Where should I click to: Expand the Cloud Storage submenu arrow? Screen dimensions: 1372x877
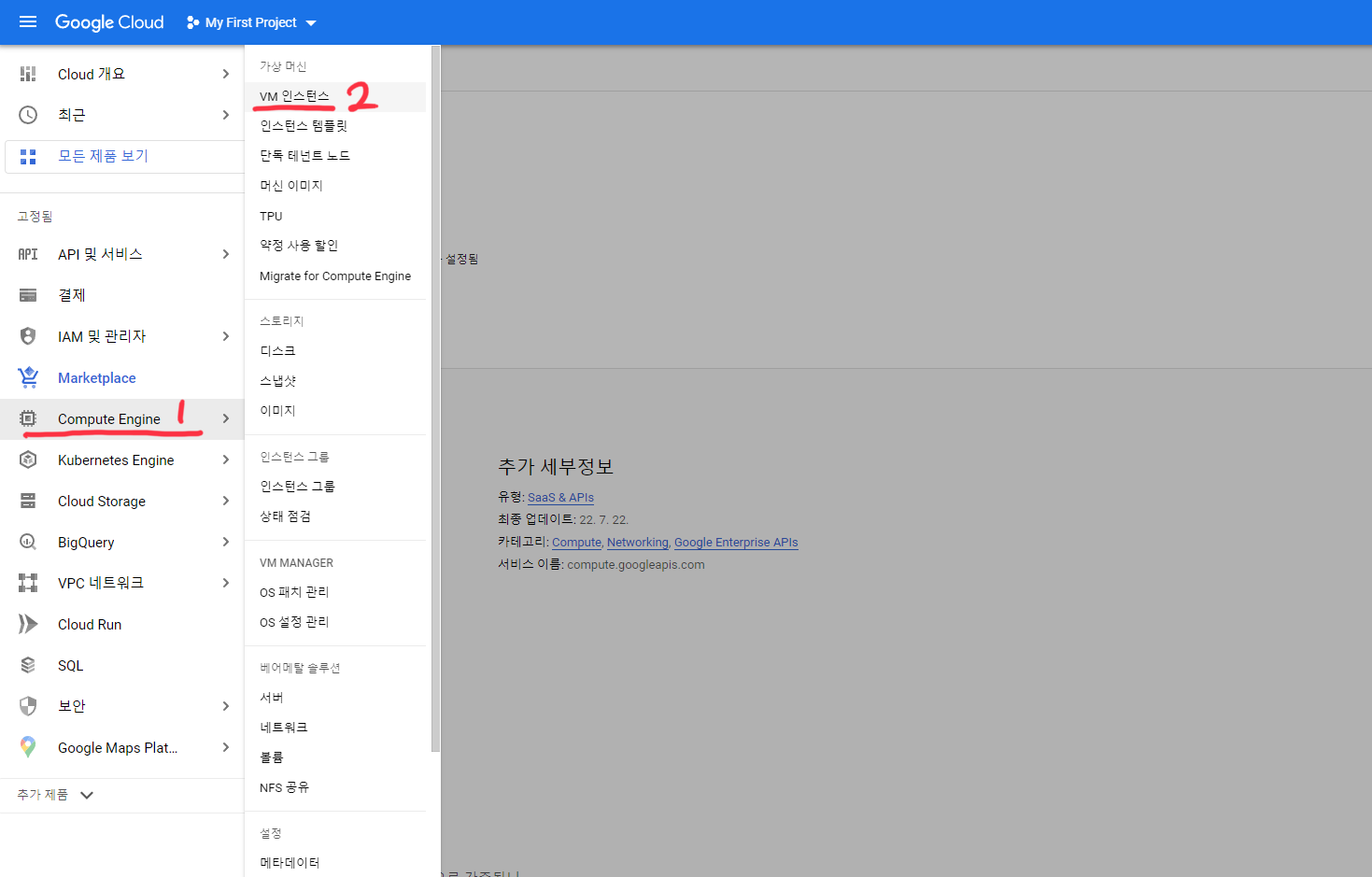point(226,501)
